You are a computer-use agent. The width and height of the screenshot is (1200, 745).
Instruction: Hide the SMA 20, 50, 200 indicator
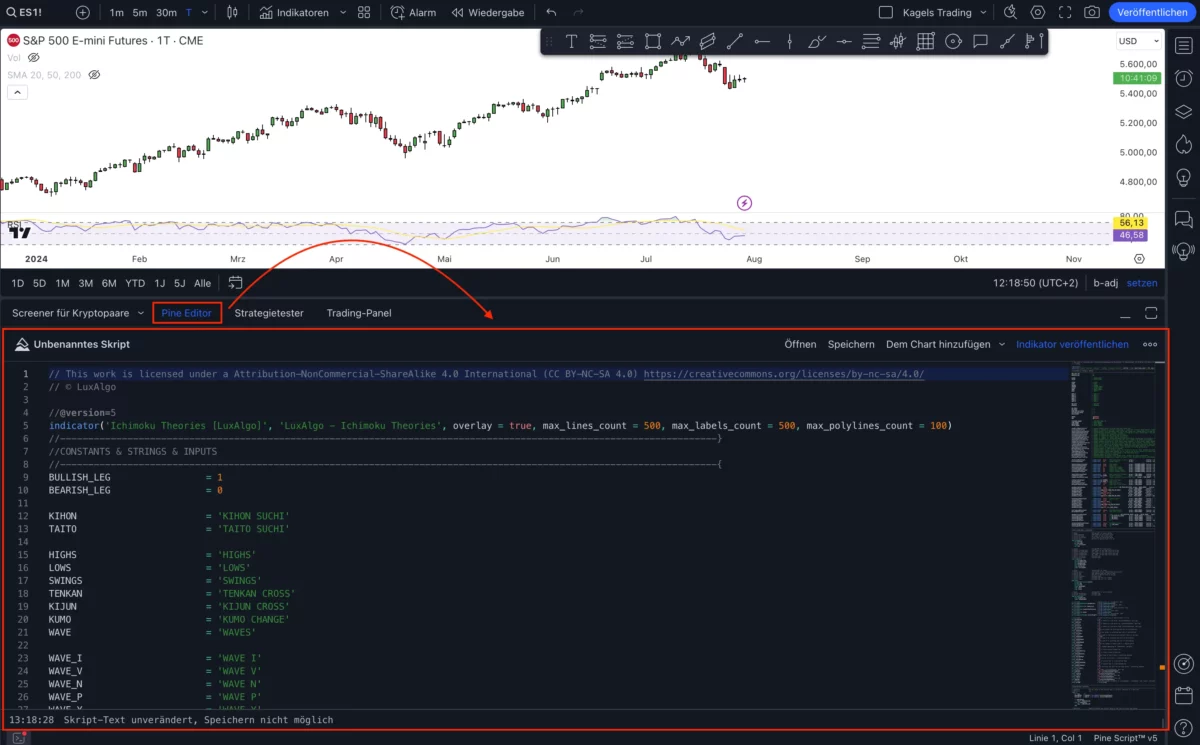pos(94,74)
